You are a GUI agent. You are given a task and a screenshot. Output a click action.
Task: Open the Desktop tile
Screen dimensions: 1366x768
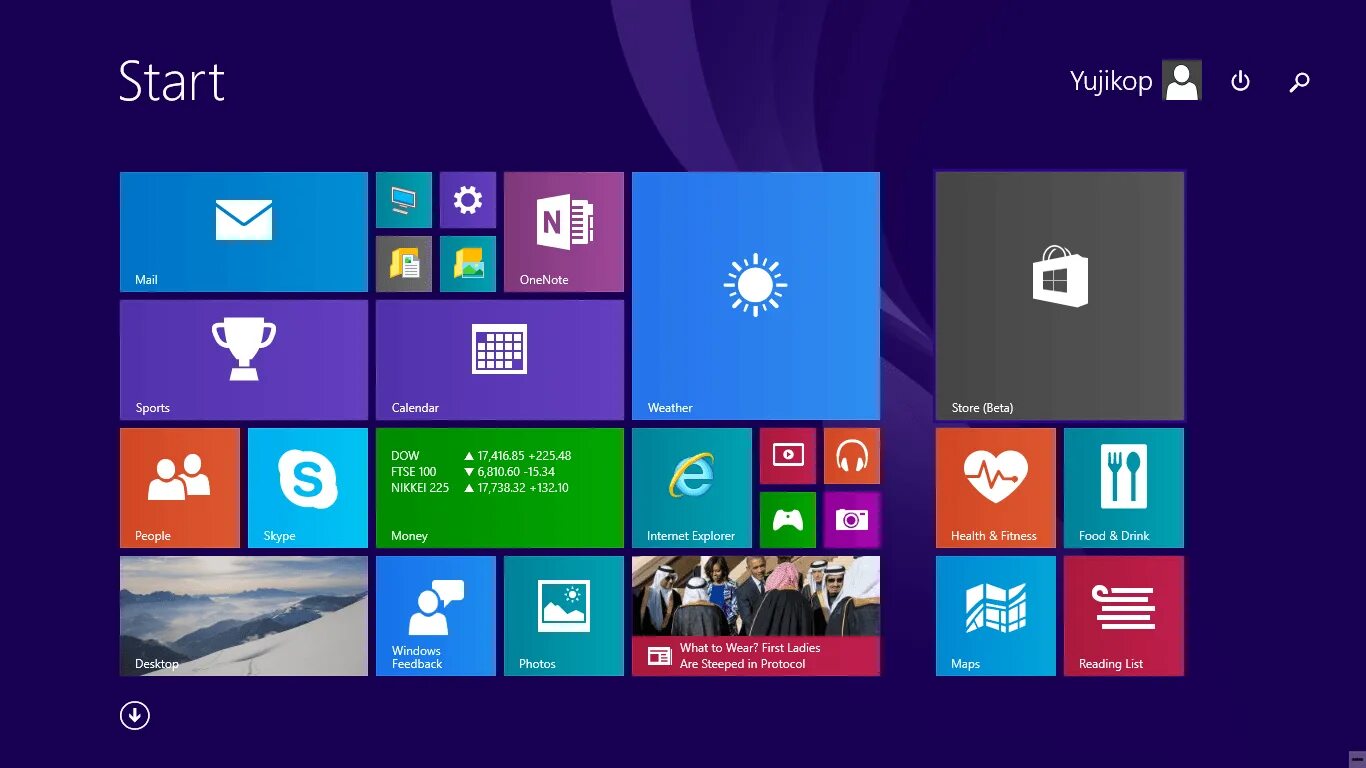click(x=244, y=616)
